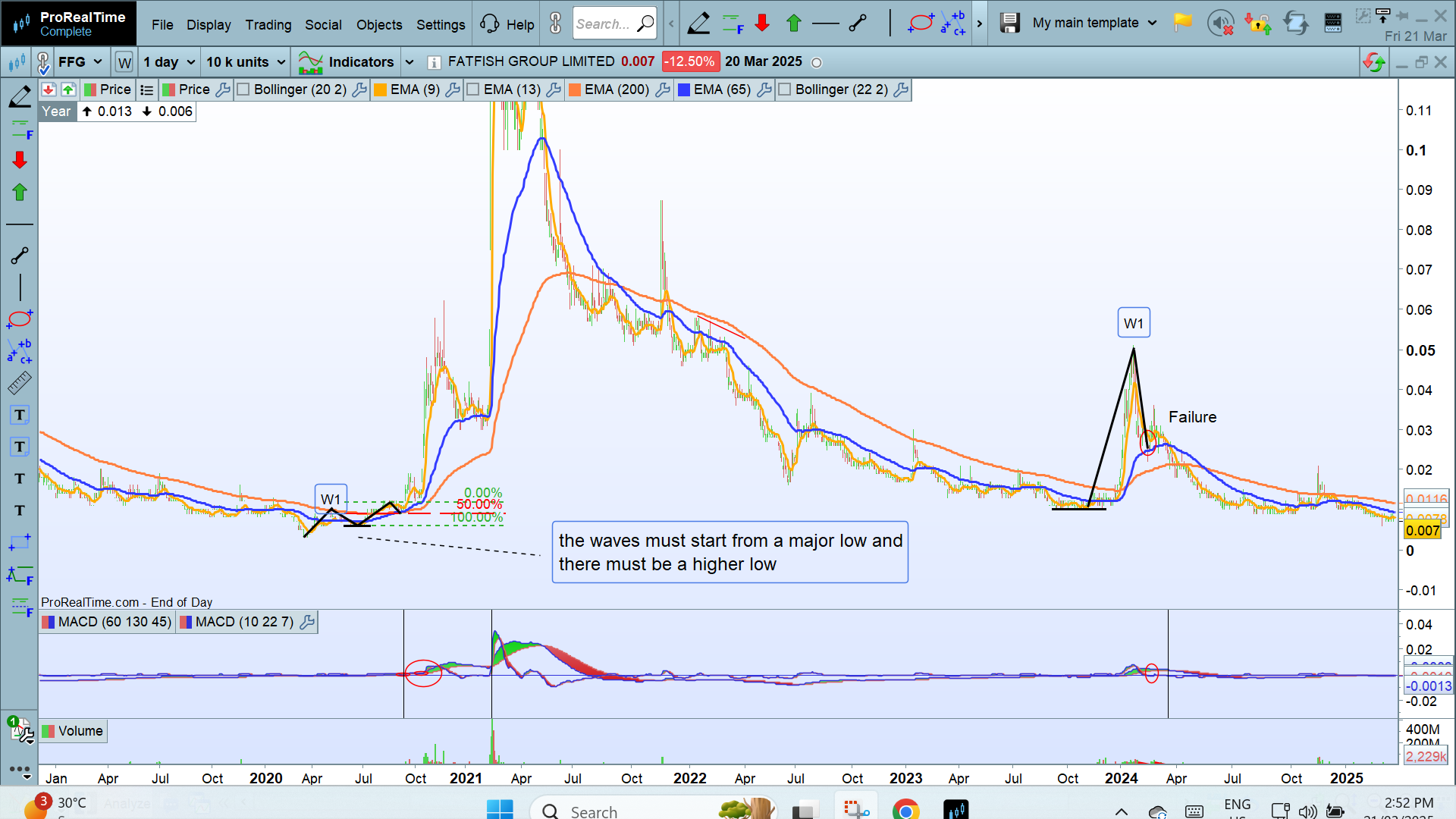1456x819 pixels.
Task: Click the server connection status icon
Action: coord(1333,24)
